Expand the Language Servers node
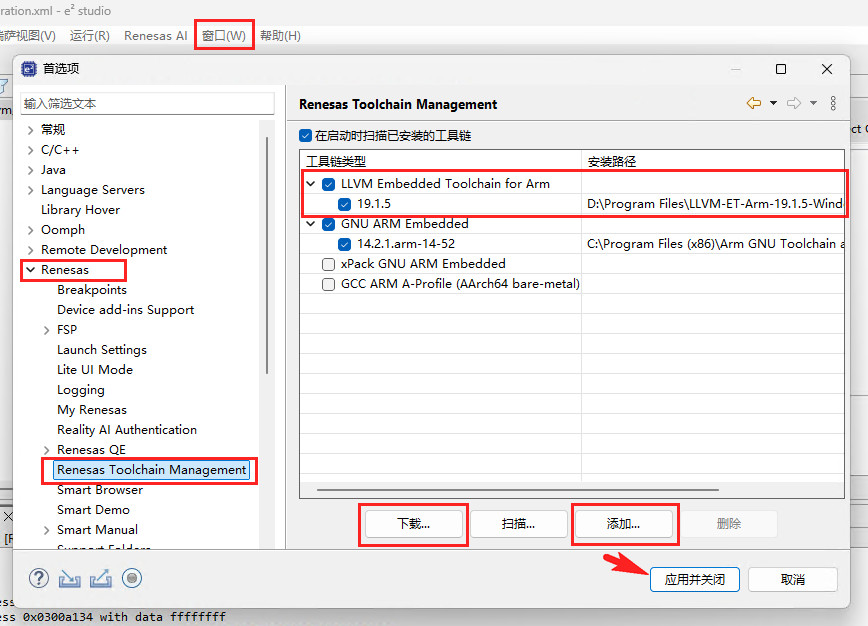The width and height of the screenshot is (868, 626). (30, 190)
